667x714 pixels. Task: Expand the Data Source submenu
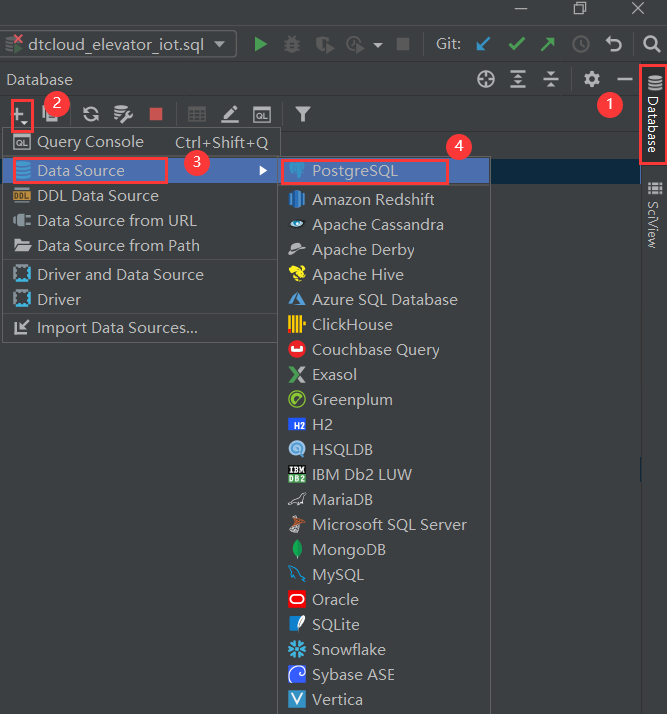click(x=140, y=171)
